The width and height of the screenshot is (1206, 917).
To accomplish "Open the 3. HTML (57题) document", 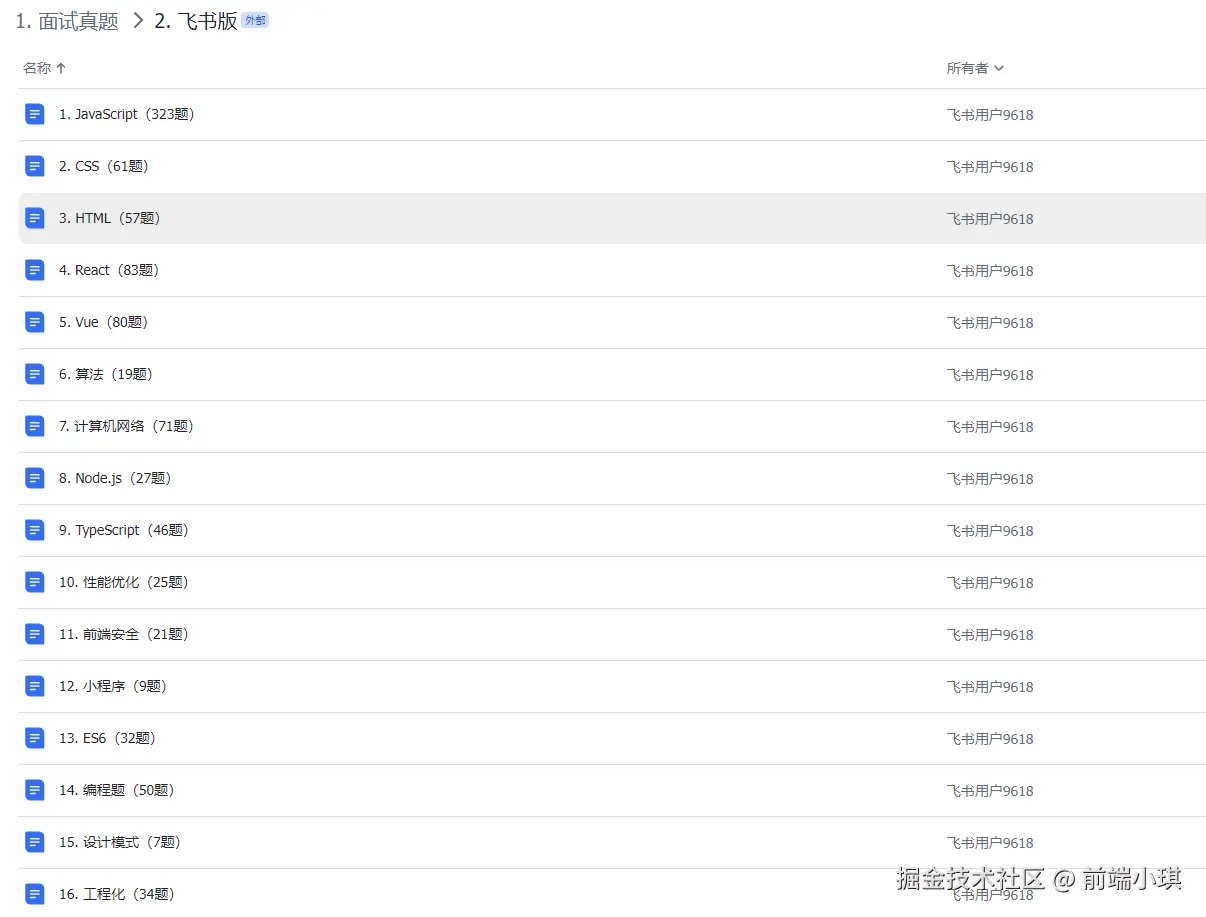I will pyautogui.click(x=110, y=217).
